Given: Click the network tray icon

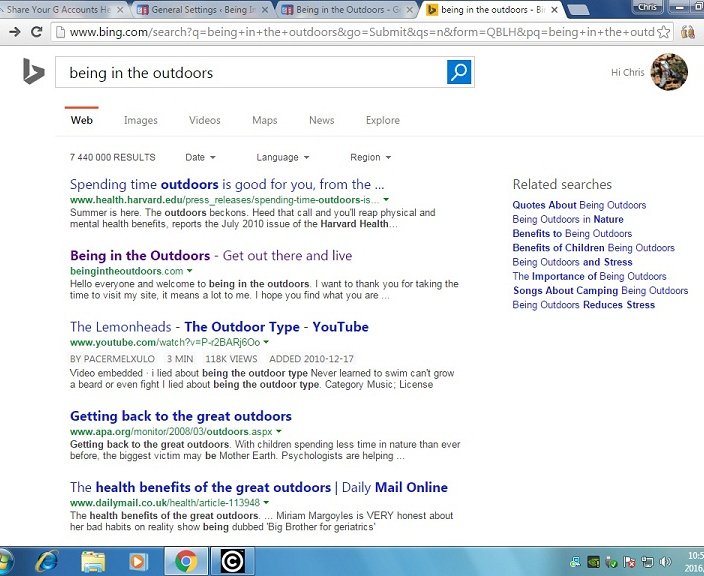Looking at the screenshot, I should [647, 562].
